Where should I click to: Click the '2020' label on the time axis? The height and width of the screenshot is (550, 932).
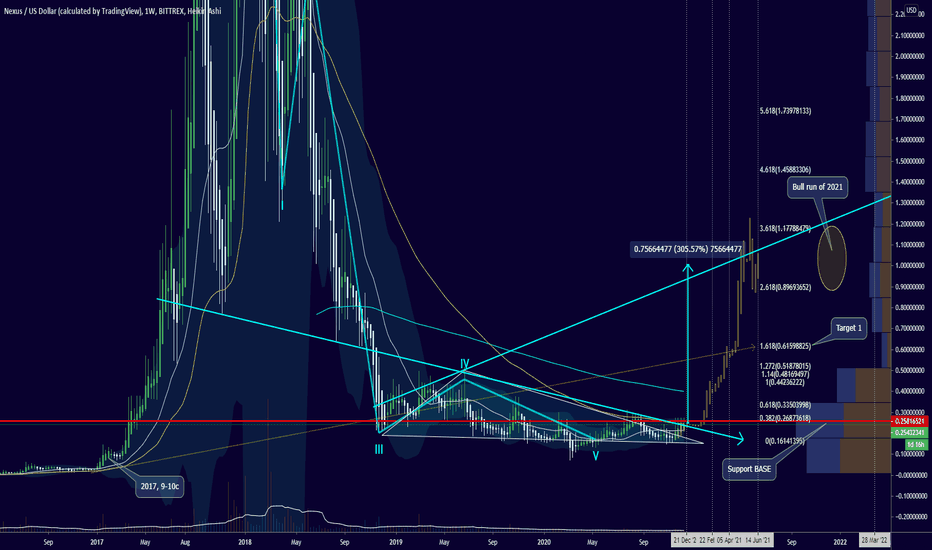[544, 542]
